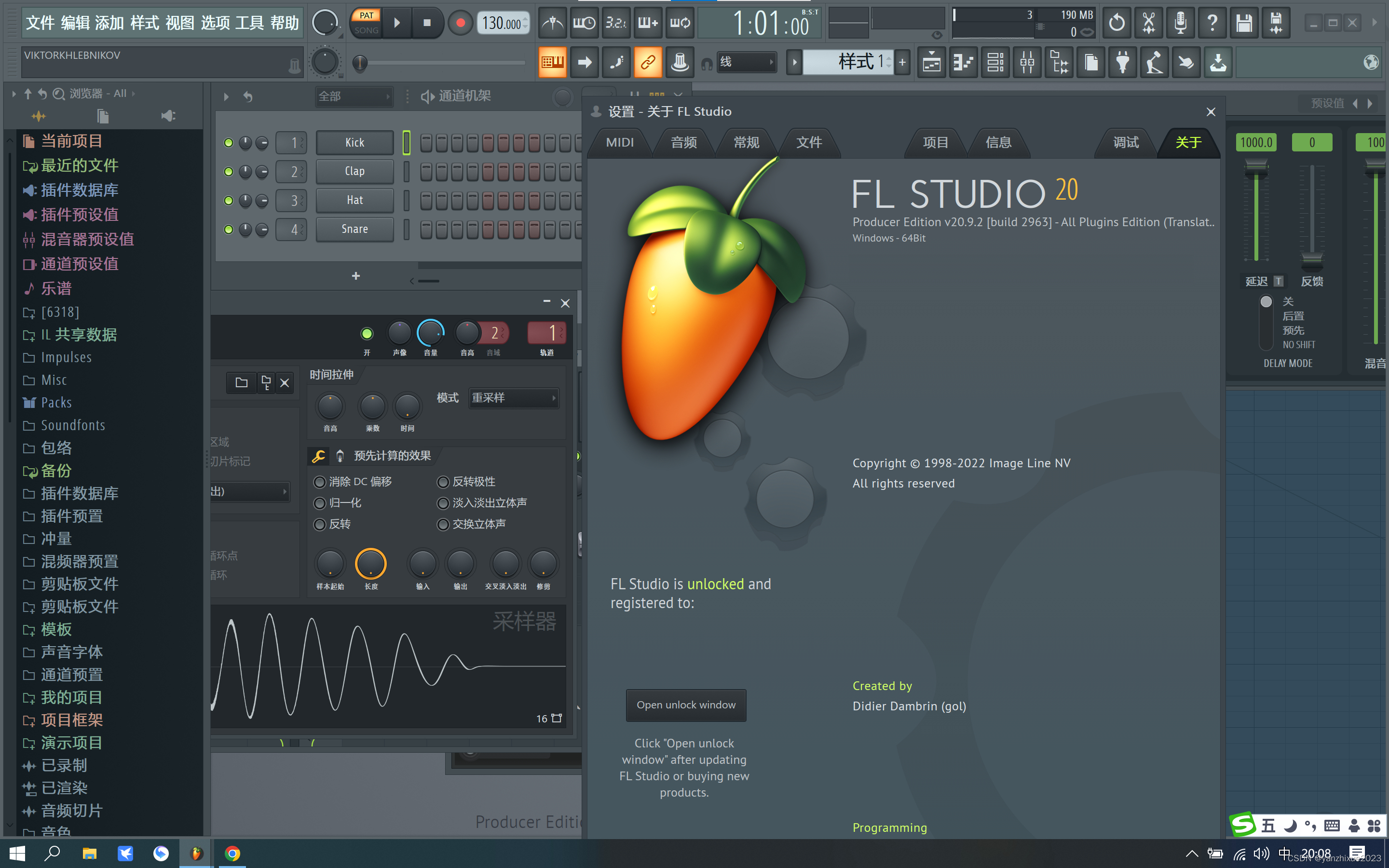Expand the 当前项目 browser folder
The image size is (1389, 868).
click(72, 141)
